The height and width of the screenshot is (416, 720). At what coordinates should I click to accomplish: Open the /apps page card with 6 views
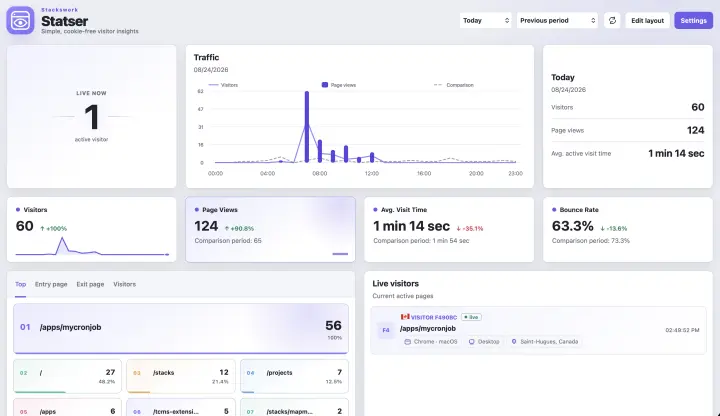click(68, 407)
